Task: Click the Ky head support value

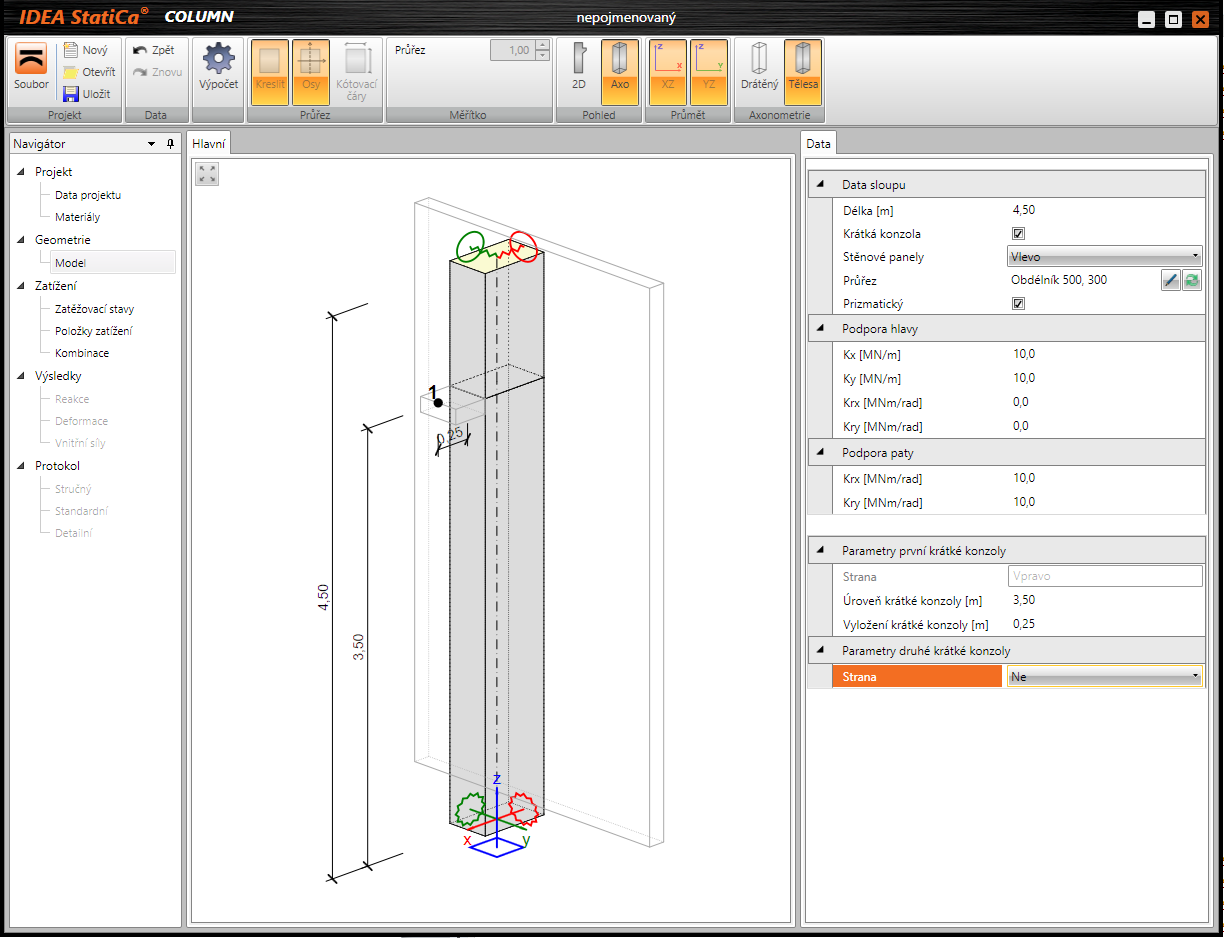Action: (x=1024, y=378)
